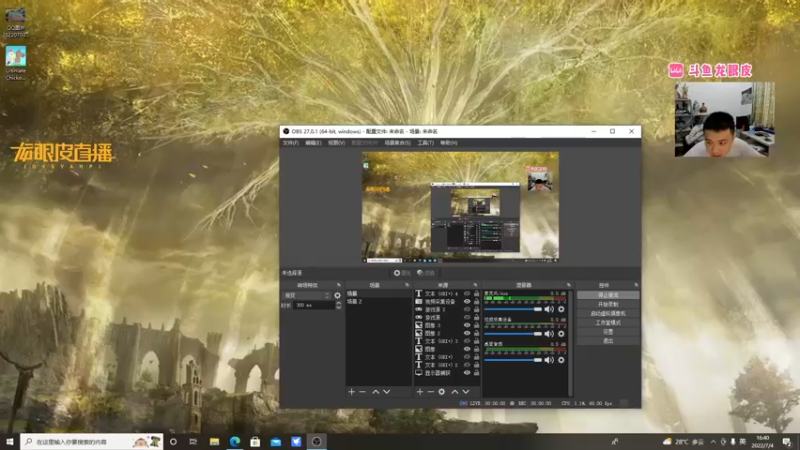Click the 开始录制 button
Screen dimensions: 800x450
608,304
